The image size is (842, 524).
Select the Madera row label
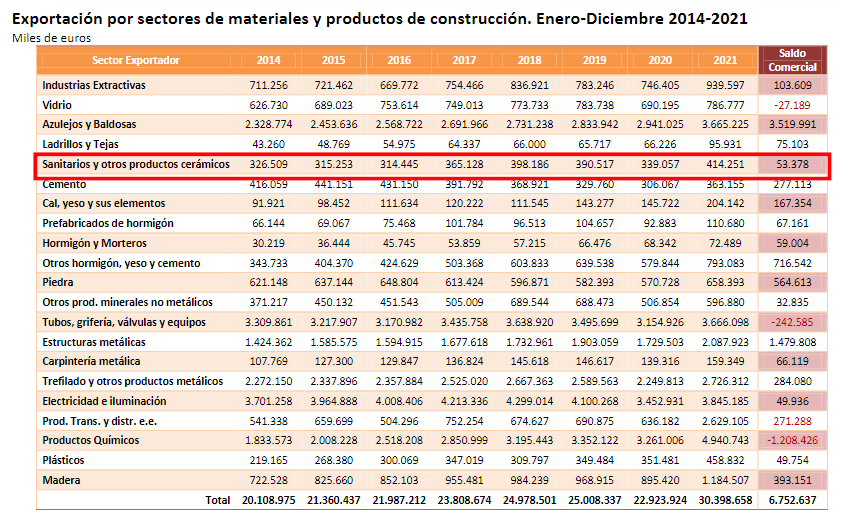pyautogui.click(x=61, y=480)
